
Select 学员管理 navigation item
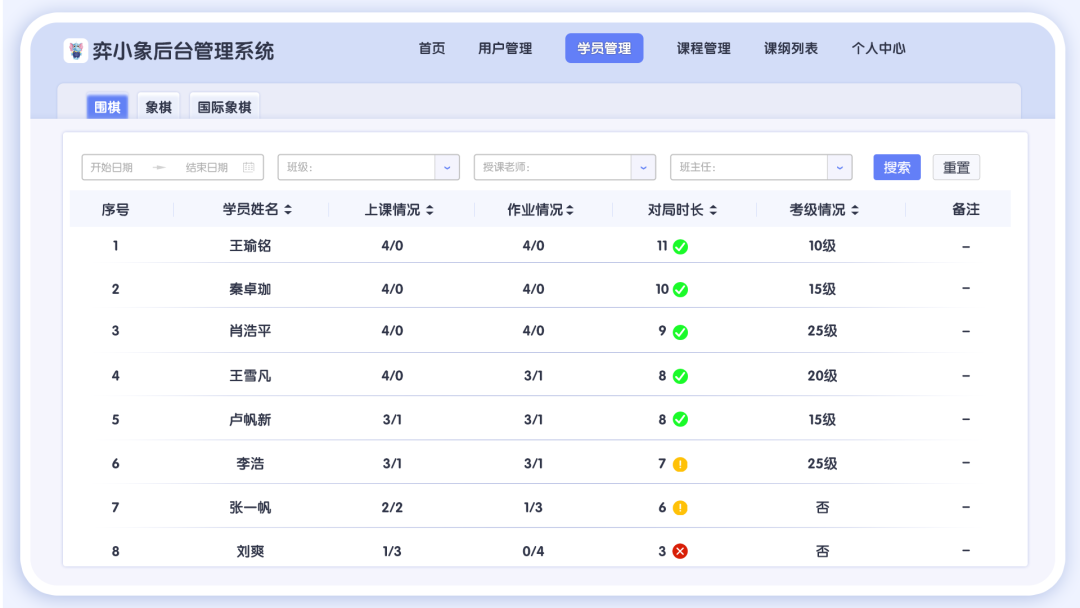604,48
